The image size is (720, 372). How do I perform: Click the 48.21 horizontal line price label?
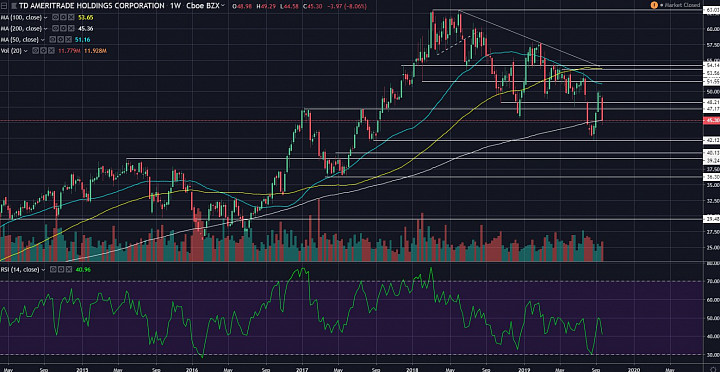(x=711, y=102)
